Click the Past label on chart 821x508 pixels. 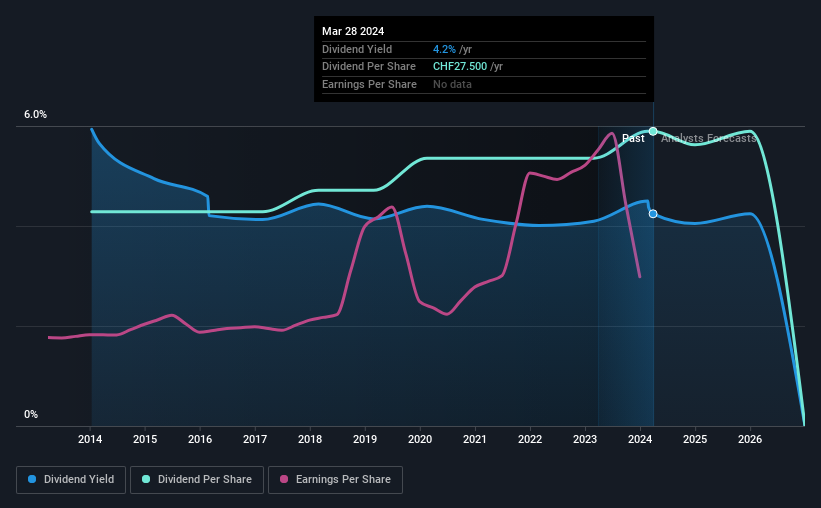[633, 138]
